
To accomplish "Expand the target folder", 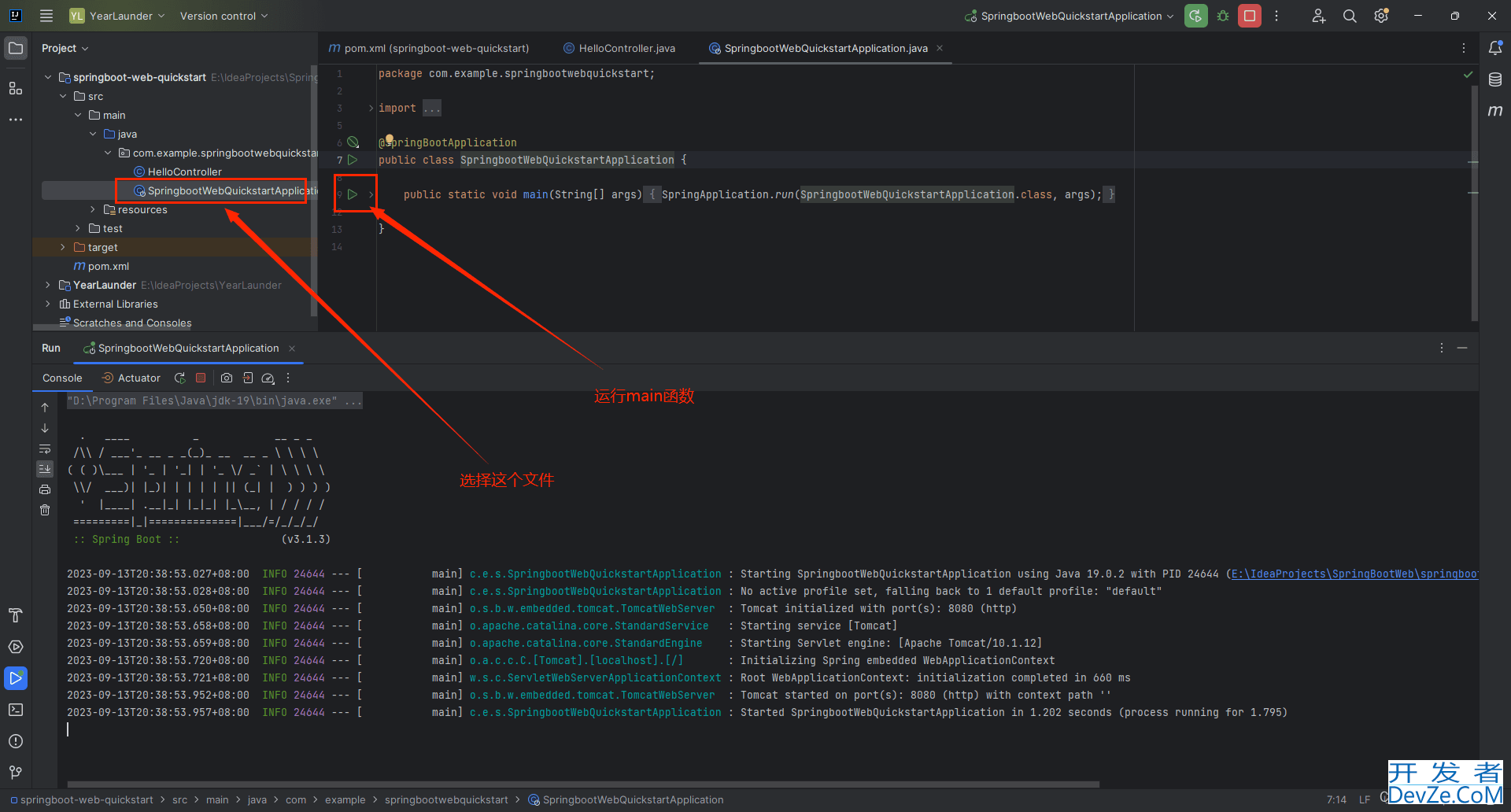I will pyautogui.click(x=63, y=247).
